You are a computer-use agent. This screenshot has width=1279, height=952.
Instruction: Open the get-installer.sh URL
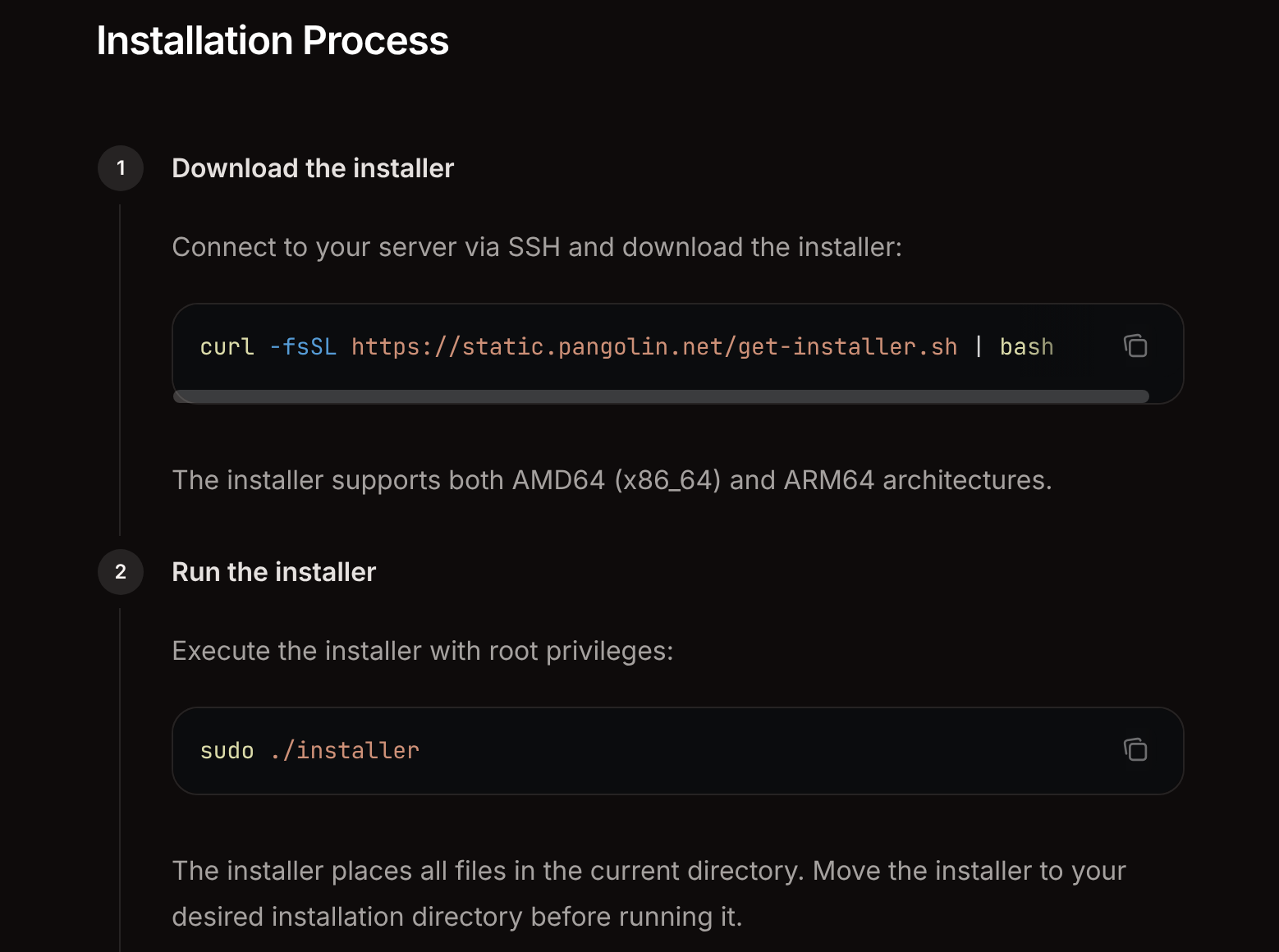click(x=654, y=346)
